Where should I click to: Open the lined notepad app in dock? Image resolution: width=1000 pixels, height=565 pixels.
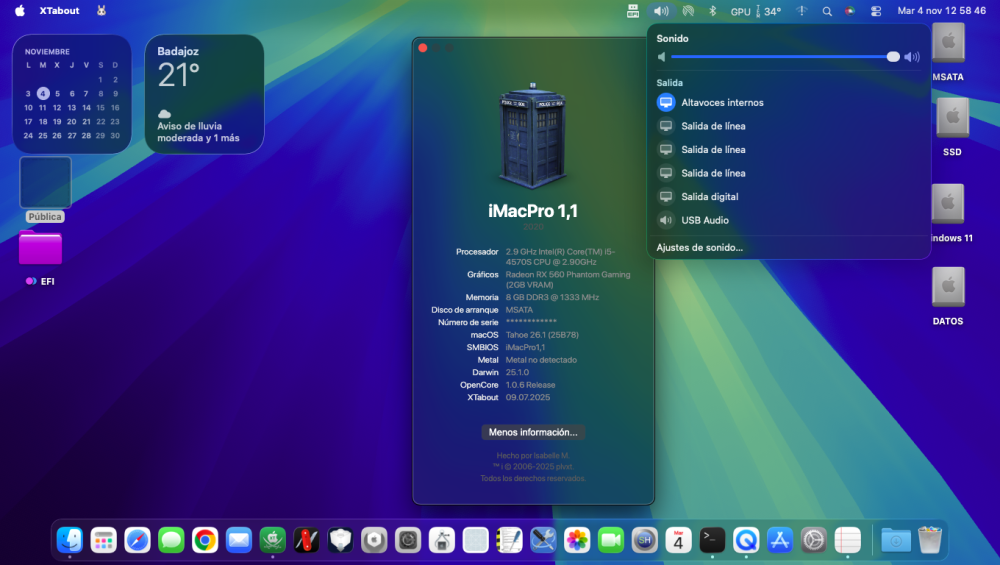[848, 540]
